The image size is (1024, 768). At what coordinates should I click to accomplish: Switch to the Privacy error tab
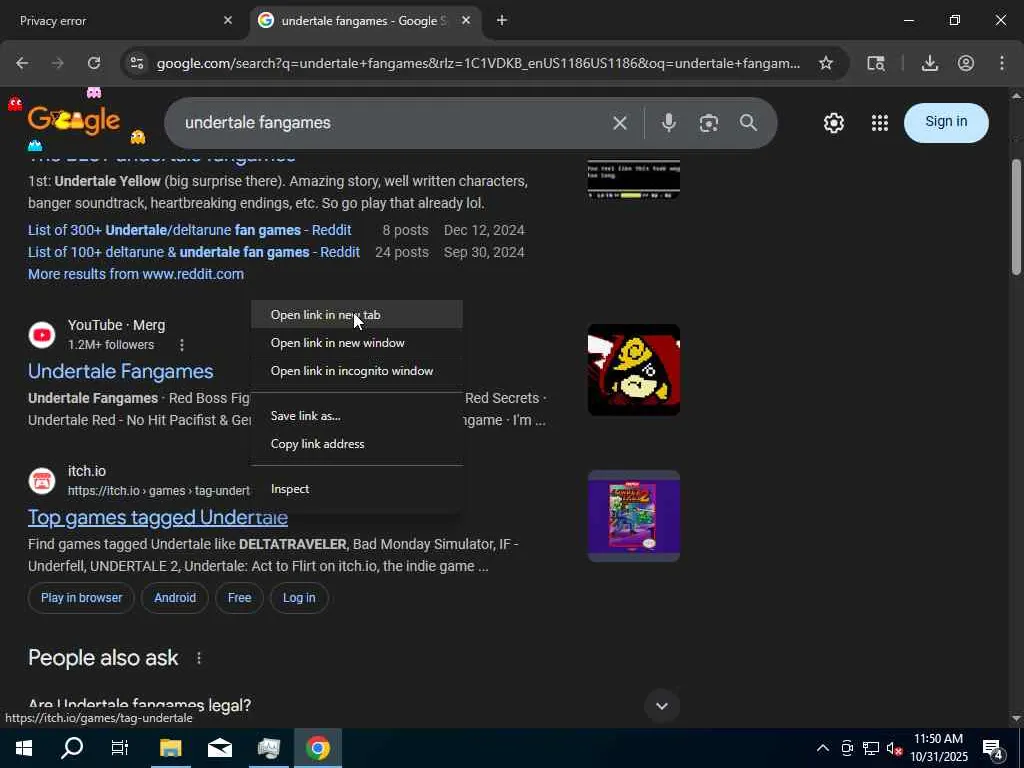point(118,21)
